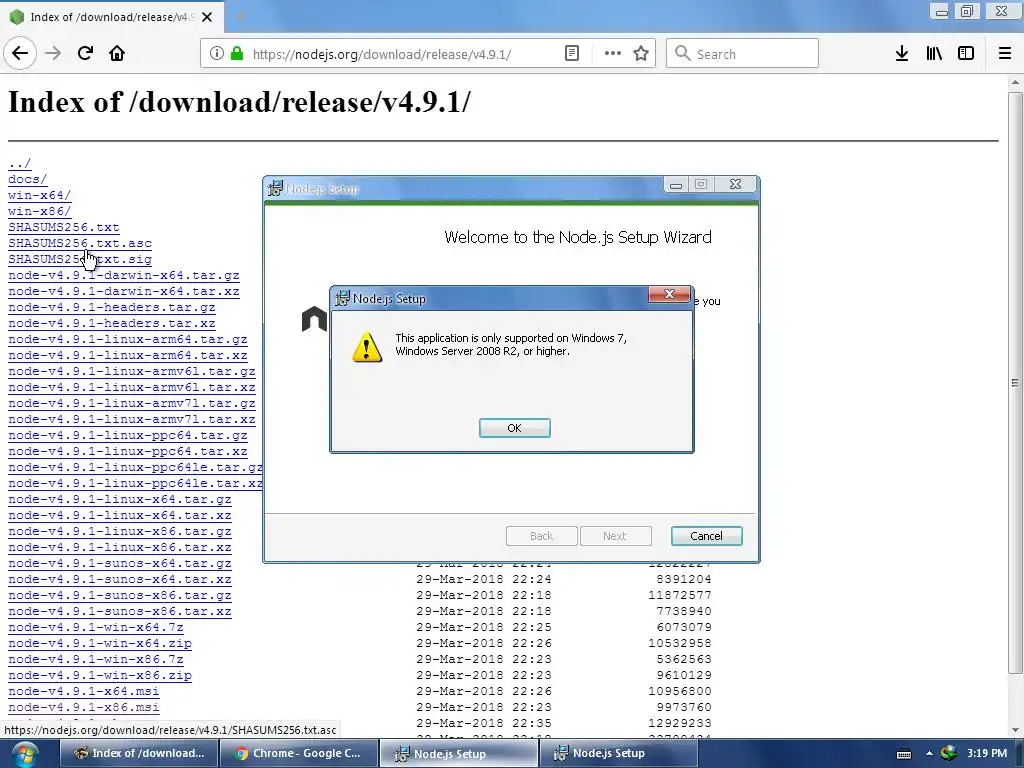
Task: Click the Firefox Search box
Action: pos(743,54)
